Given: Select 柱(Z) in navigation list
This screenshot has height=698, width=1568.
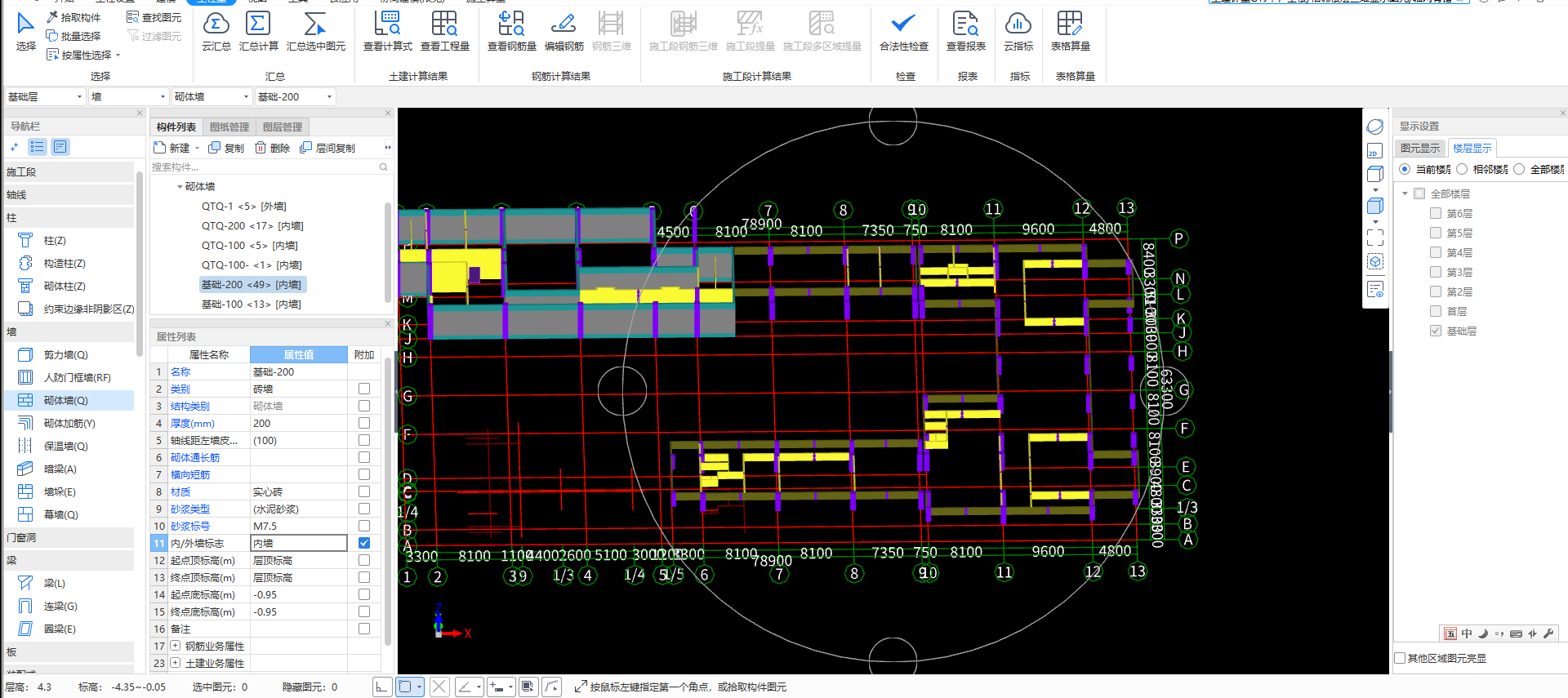Looking at the screenshot, I should point(54,241).
